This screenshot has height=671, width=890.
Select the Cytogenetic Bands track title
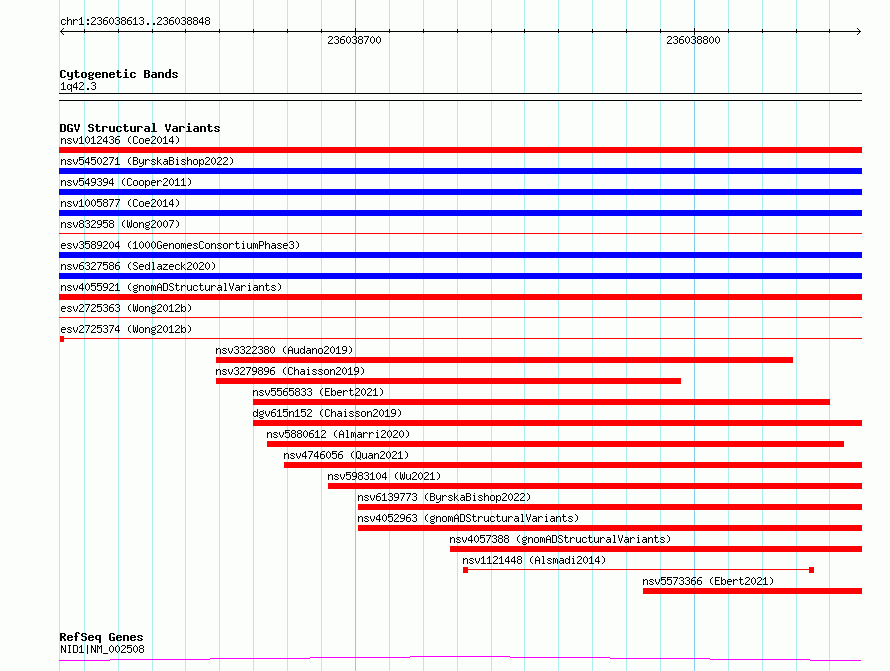[119, 74]
